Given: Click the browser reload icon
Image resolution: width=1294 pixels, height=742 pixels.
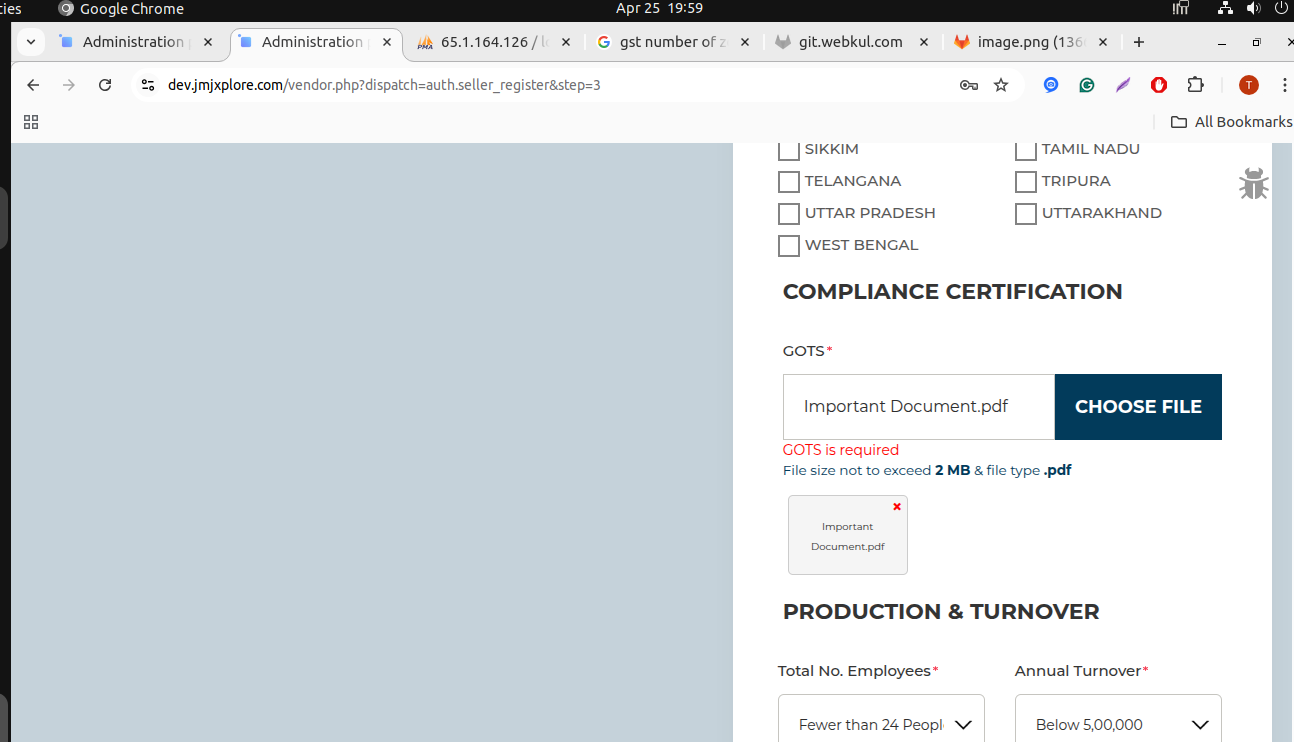Looking at the screenshot, I should coord(105,85).
